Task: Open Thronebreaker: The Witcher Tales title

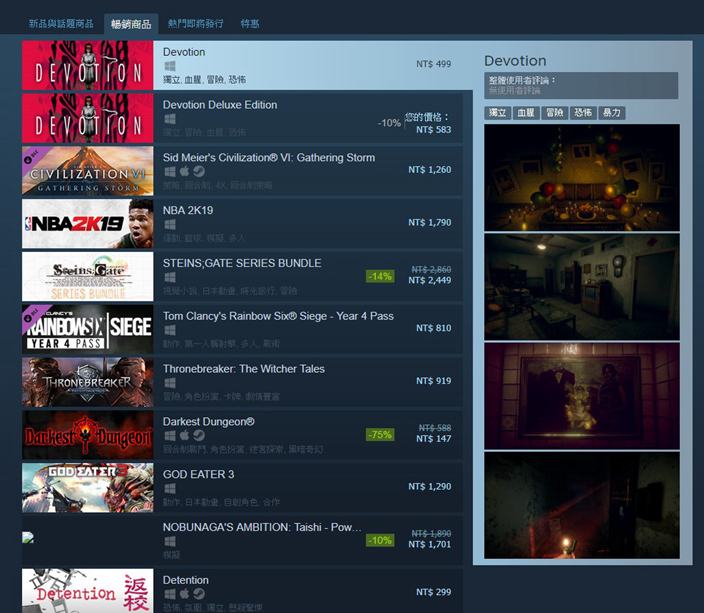Action: [x=244, y=369]
